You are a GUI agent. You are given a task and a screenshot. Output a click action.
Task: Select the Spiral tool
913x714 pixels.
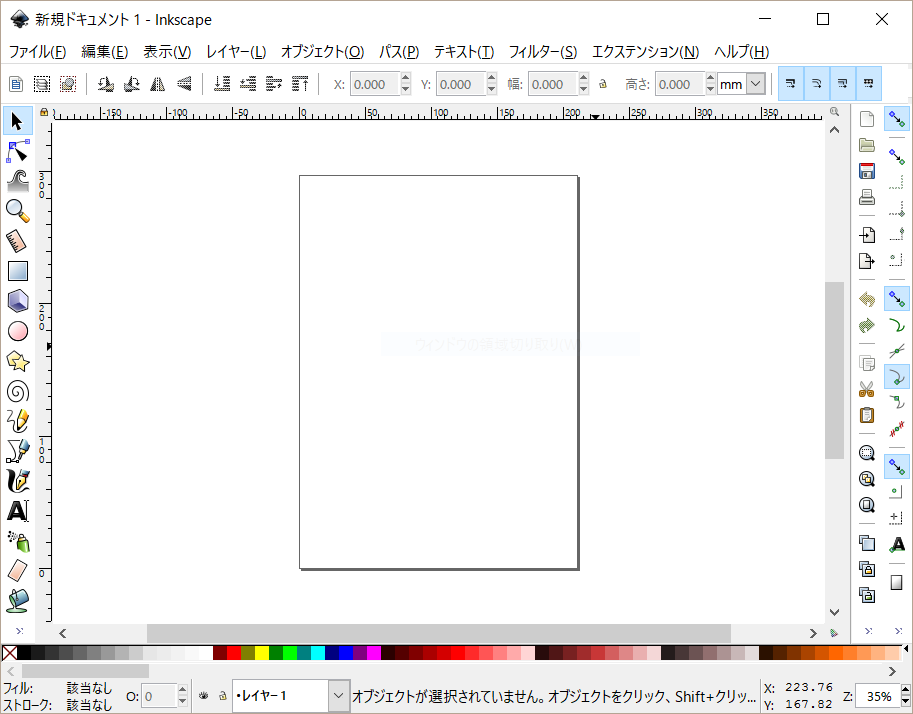17,391
